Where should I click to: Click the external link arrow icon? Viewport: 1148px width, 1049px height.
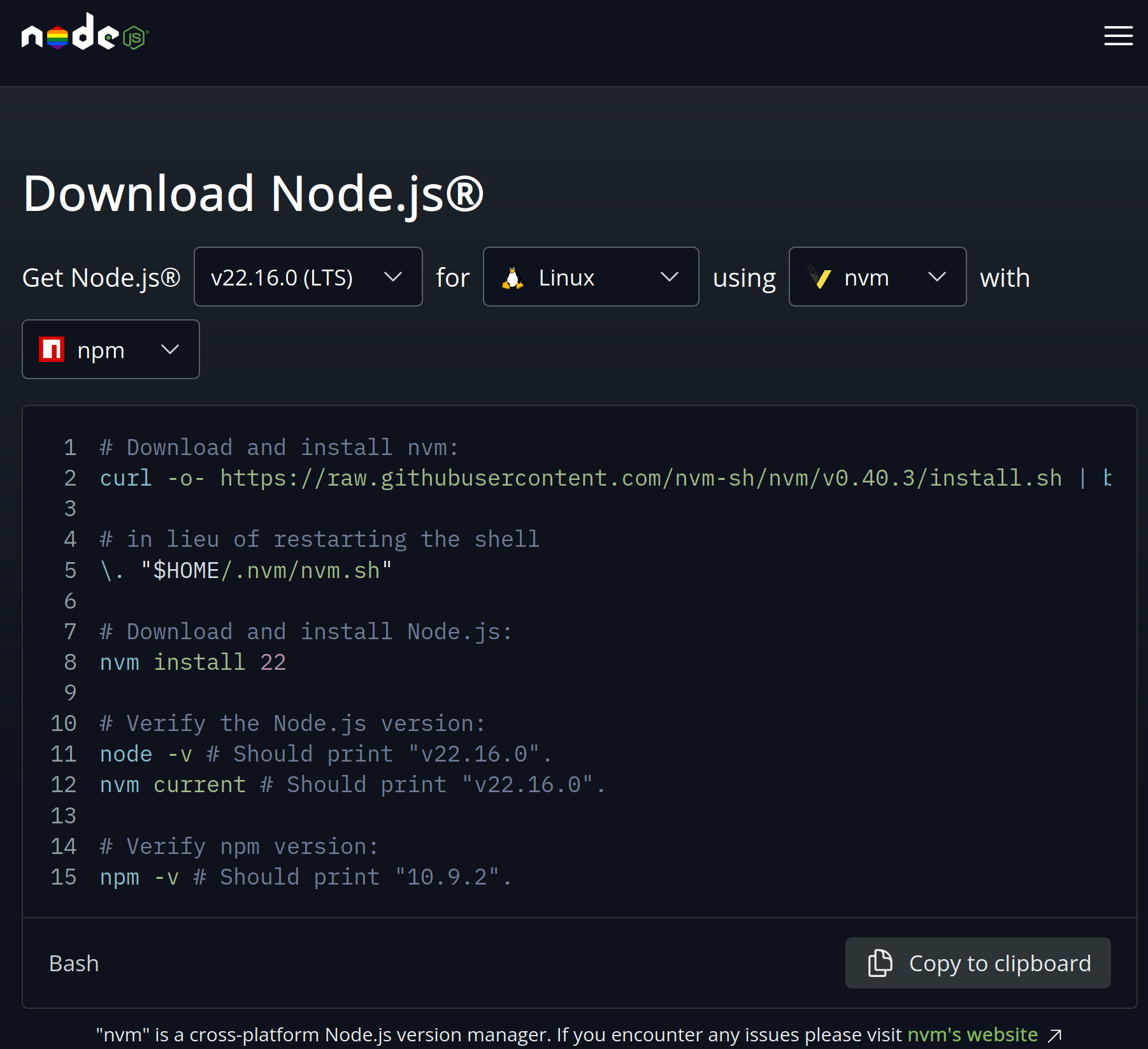pos(1054,1036)
